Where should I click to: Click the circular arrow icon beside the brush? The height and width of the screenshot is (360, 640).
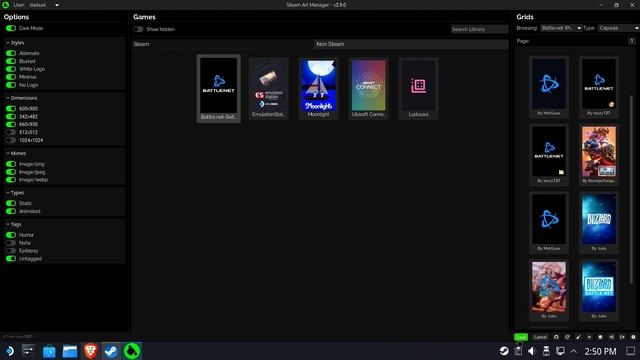point(567,337)
